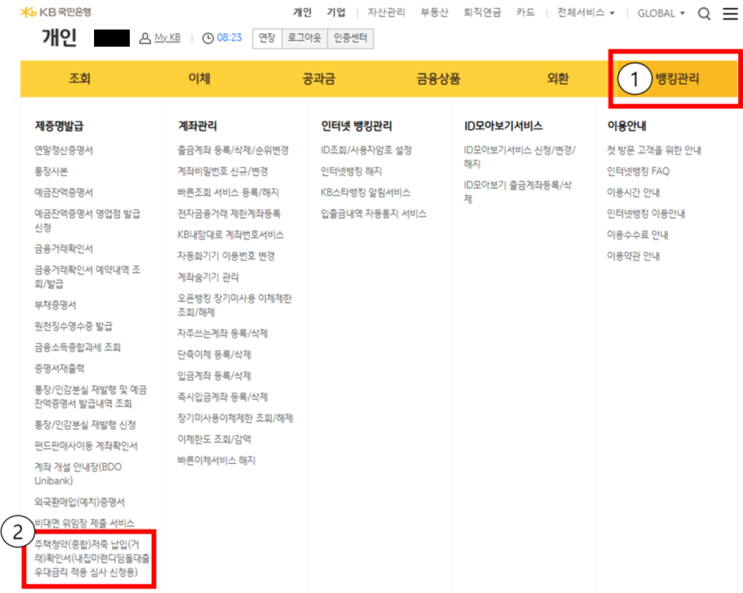Open 펀드판매사이동 계좌확인서 link
The height and width of the screenshot is (593, 743).
86,446
